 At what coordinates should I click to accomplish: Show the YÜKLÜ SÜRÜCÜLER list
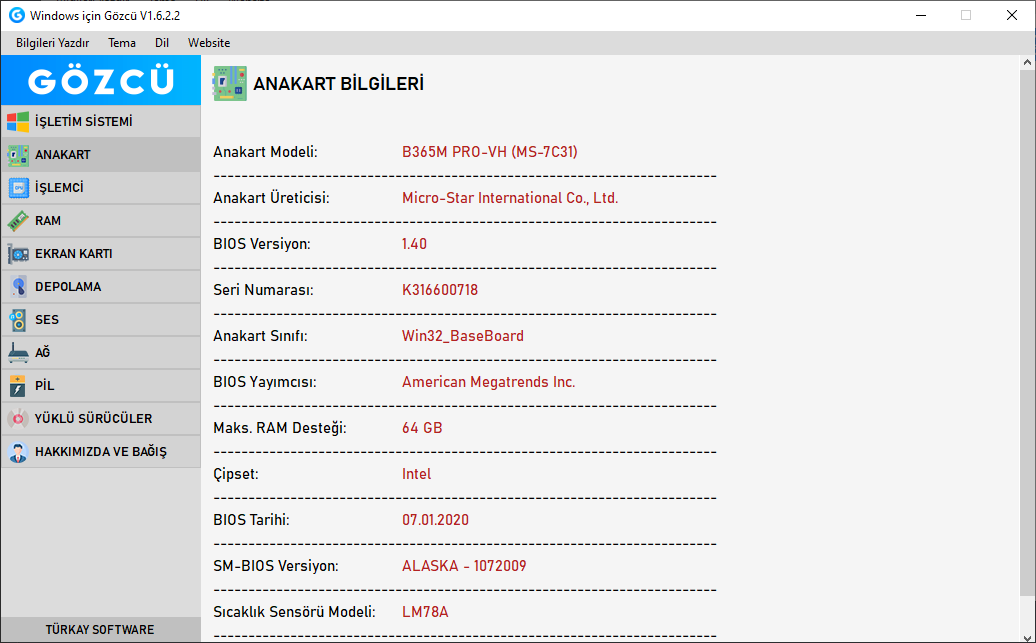click(100, 419)
